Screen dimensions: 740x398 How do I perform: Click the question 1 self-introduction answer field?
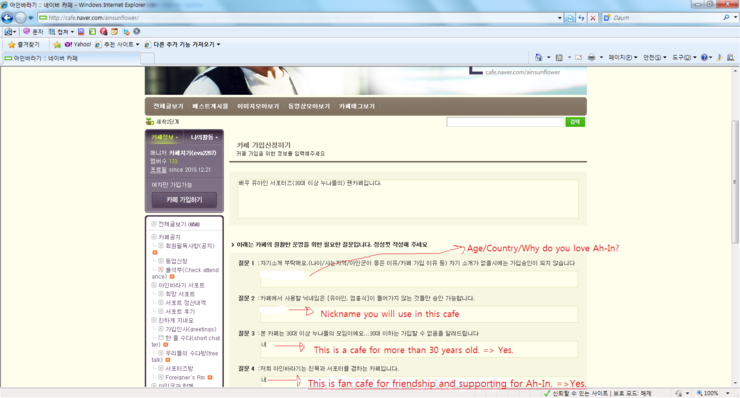pyautogui.click(x=419, y=279)
